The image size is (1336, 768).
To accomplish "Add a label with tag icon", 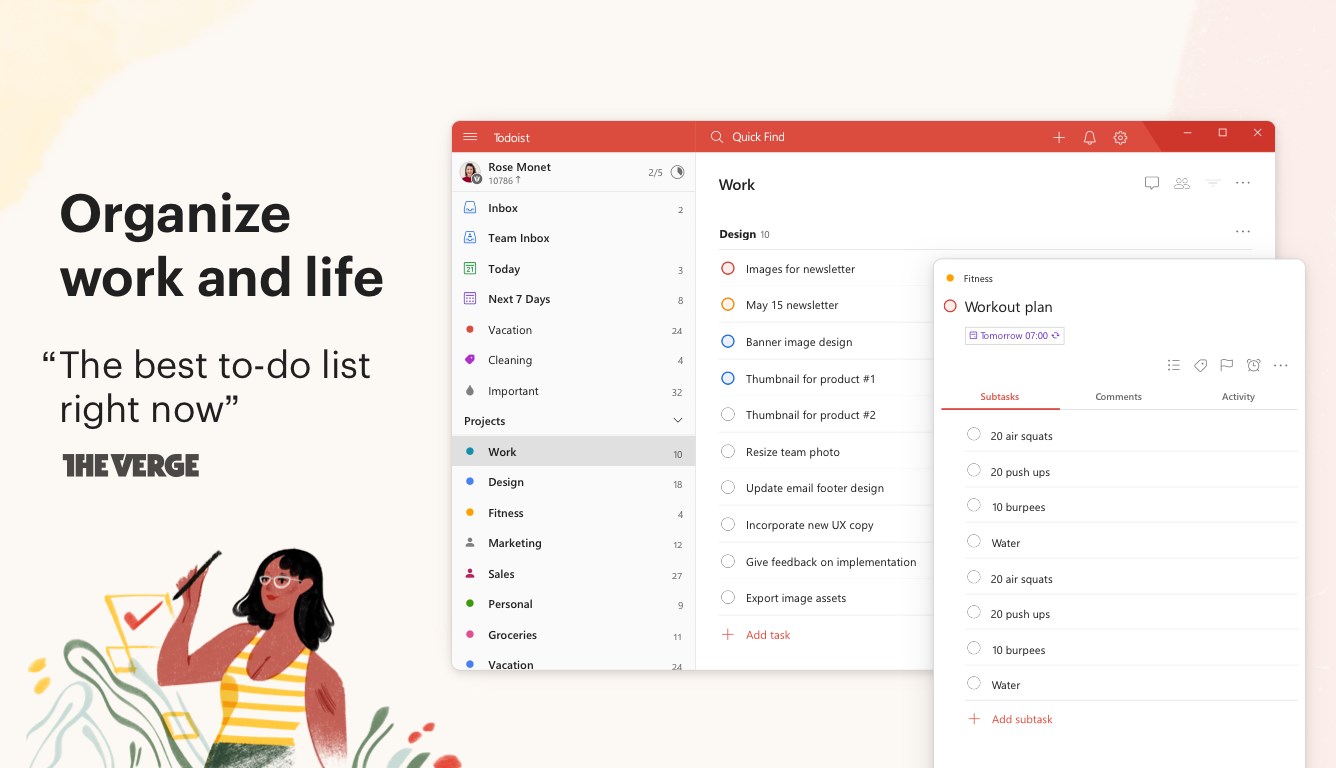I will click(1201, 365).
